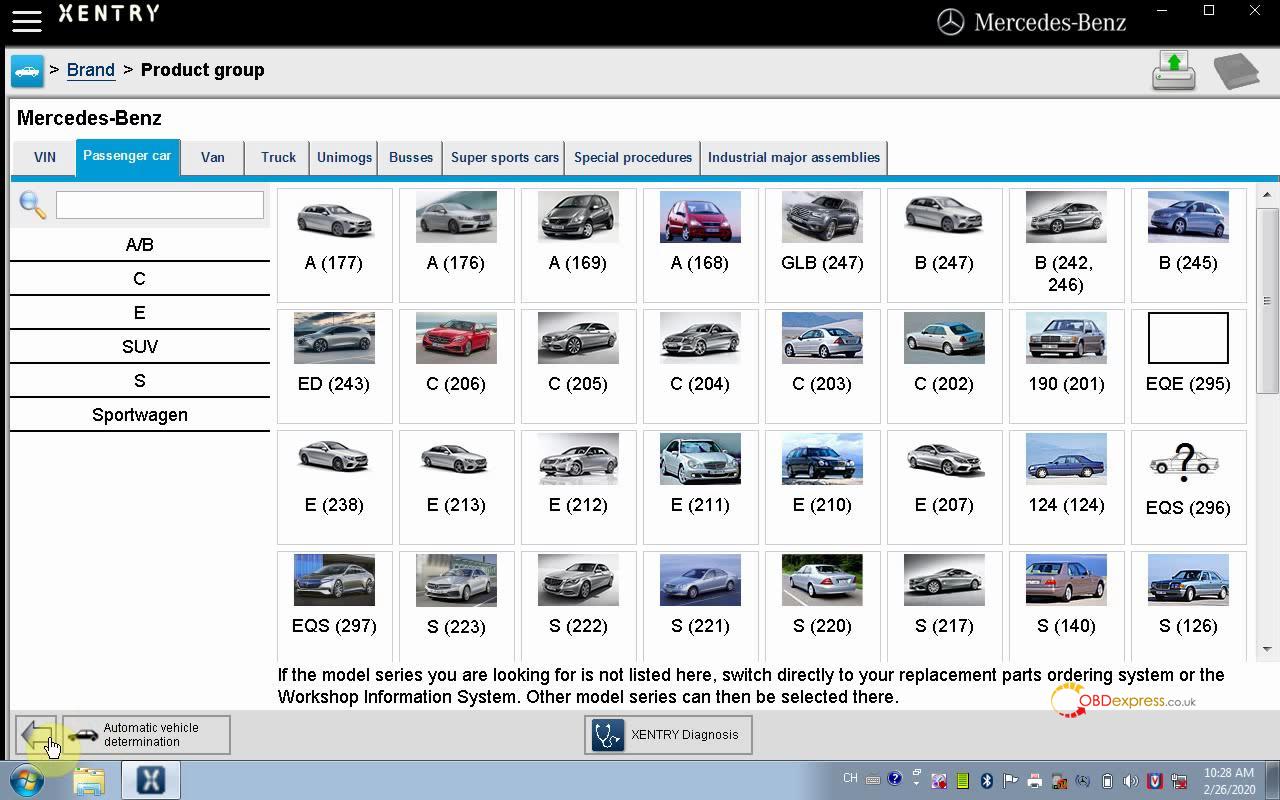The width and height of the screenshot is (1280, 800).
Task: Filter by E class
Action: click(x=140, y=313)
